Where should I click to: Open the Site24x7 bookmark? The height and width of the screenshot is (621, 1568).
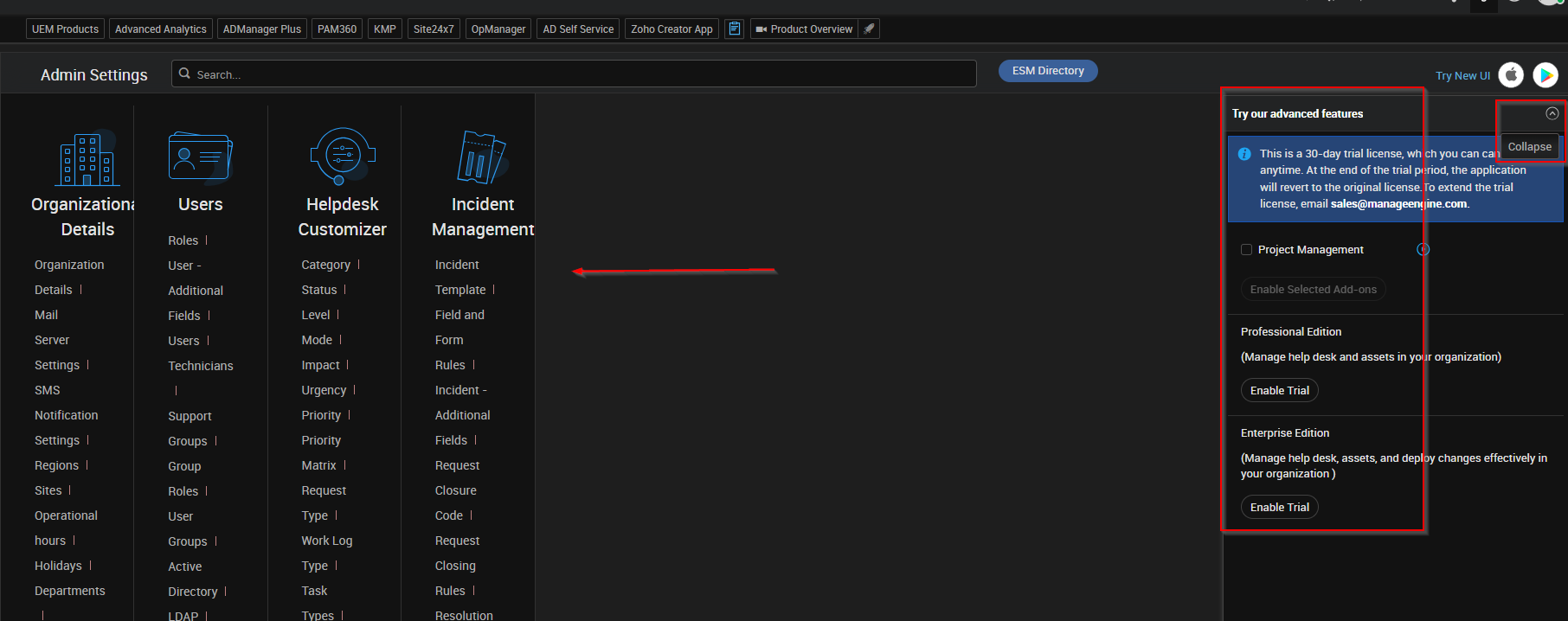[x=434, y=29]
